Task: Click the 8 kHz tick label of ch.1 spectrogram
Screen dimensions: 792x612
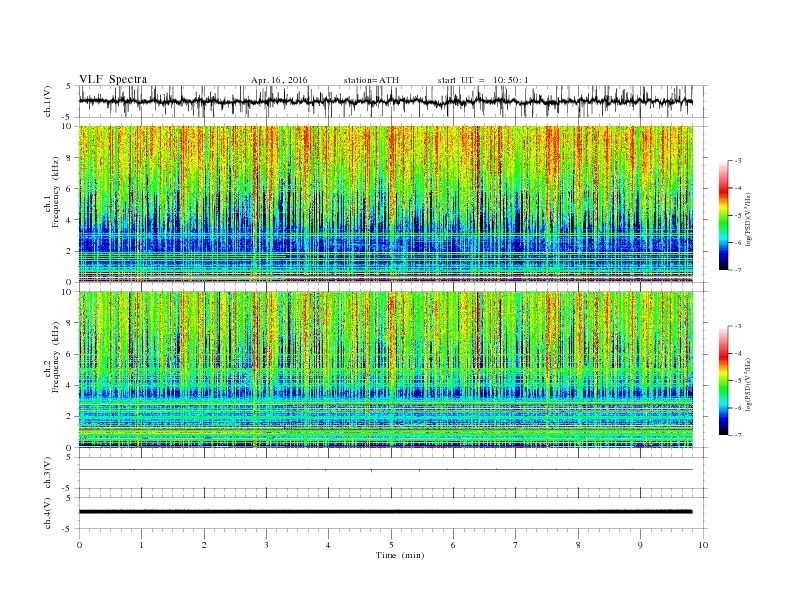Action: point(70,158)
